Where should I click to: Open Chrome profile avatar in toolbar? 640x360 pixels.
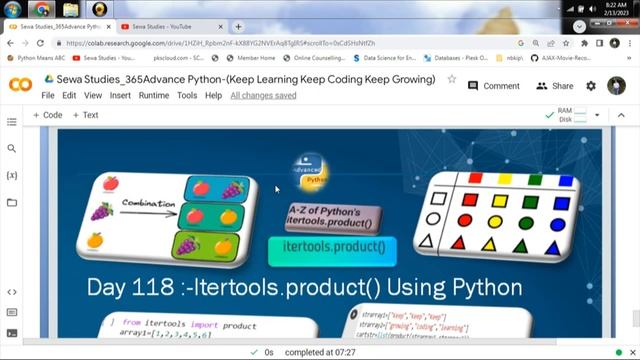pyautogui.click(x=615, y=43)
